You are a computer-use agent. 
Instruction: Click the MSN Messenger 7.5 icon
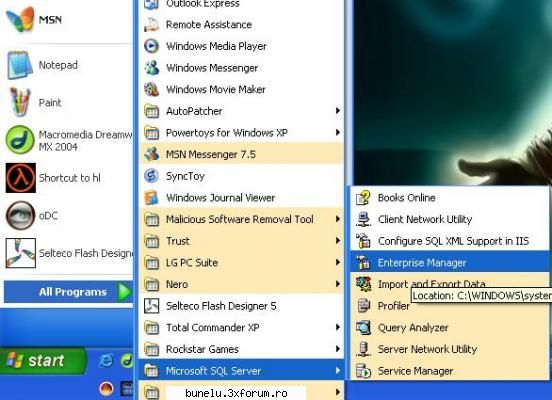pyautogui.click(x=152, y=154)
